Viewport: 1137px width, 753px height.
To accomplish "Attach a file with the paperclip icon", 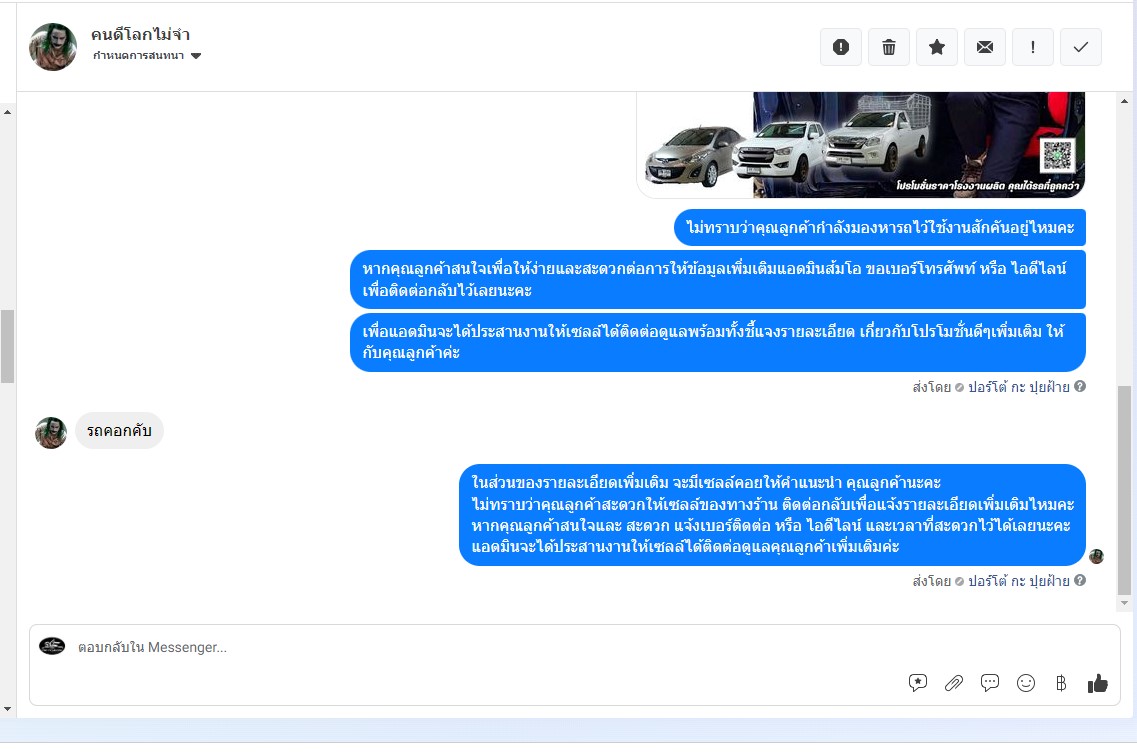I will 954,683.
